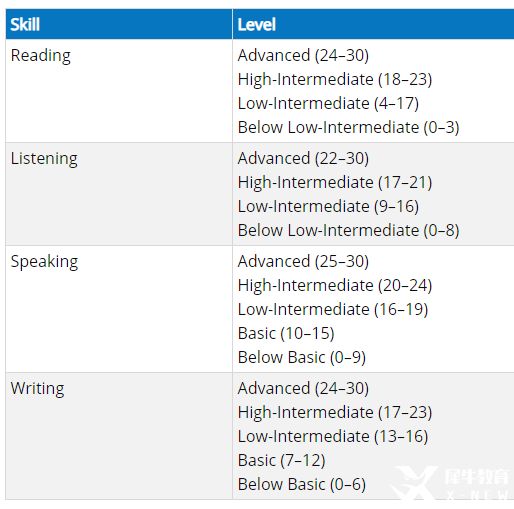Click Listening Advanced (22–30) line
Image resolution: width=514 pixels, height=509 pixels.
303,158
